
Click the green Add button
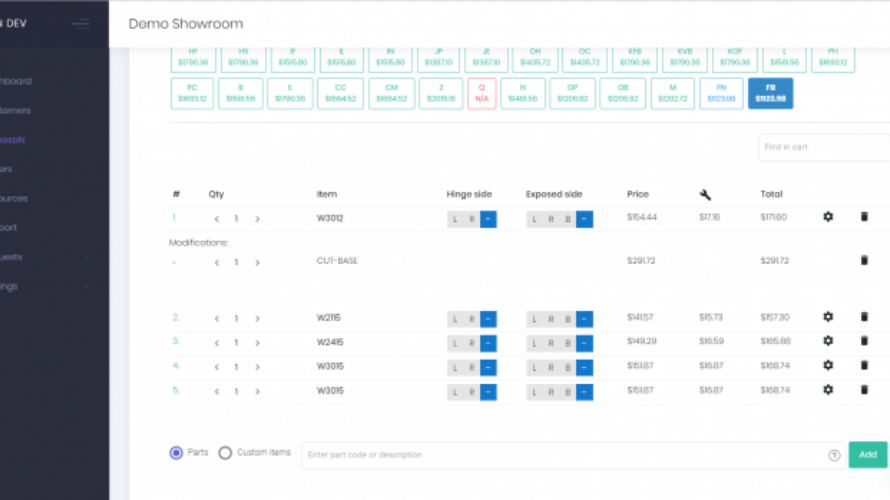tap(868, 455)
